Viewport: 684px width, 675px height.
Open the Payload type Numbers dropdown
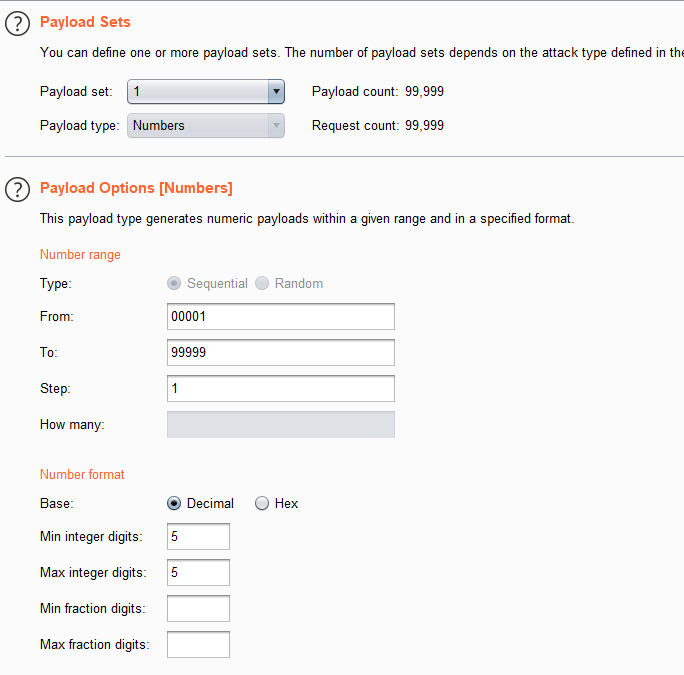point(205,125)
